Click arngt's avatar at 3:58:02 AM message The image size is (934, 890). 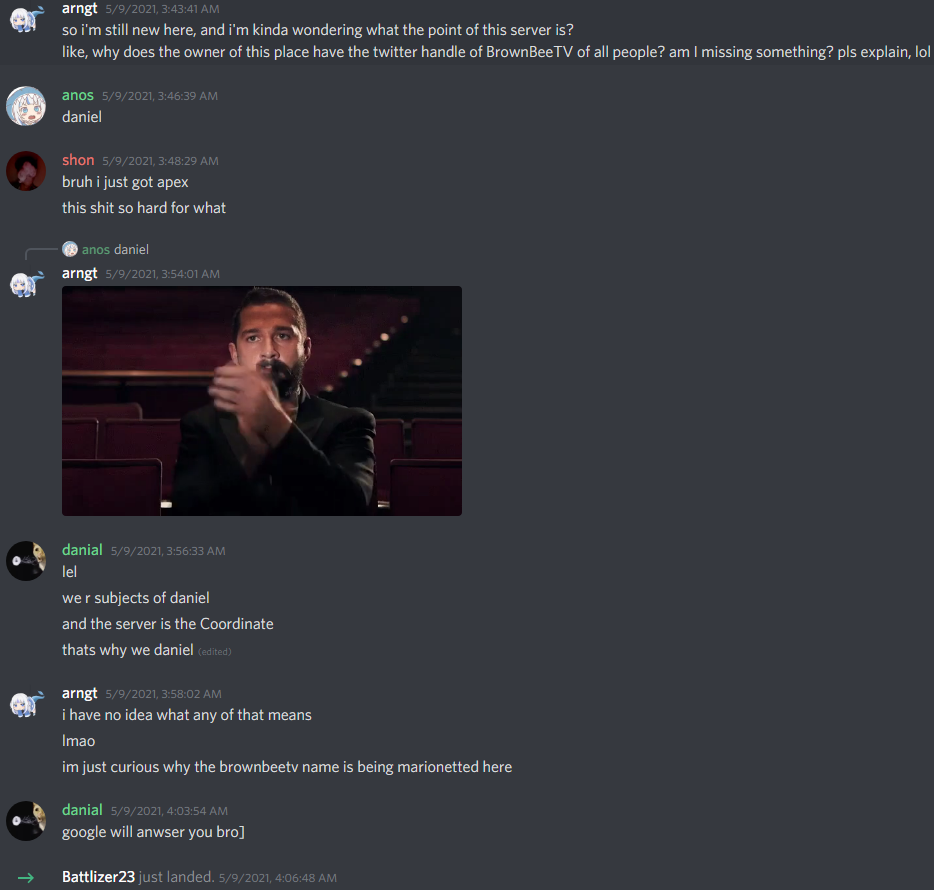[26, 704]
